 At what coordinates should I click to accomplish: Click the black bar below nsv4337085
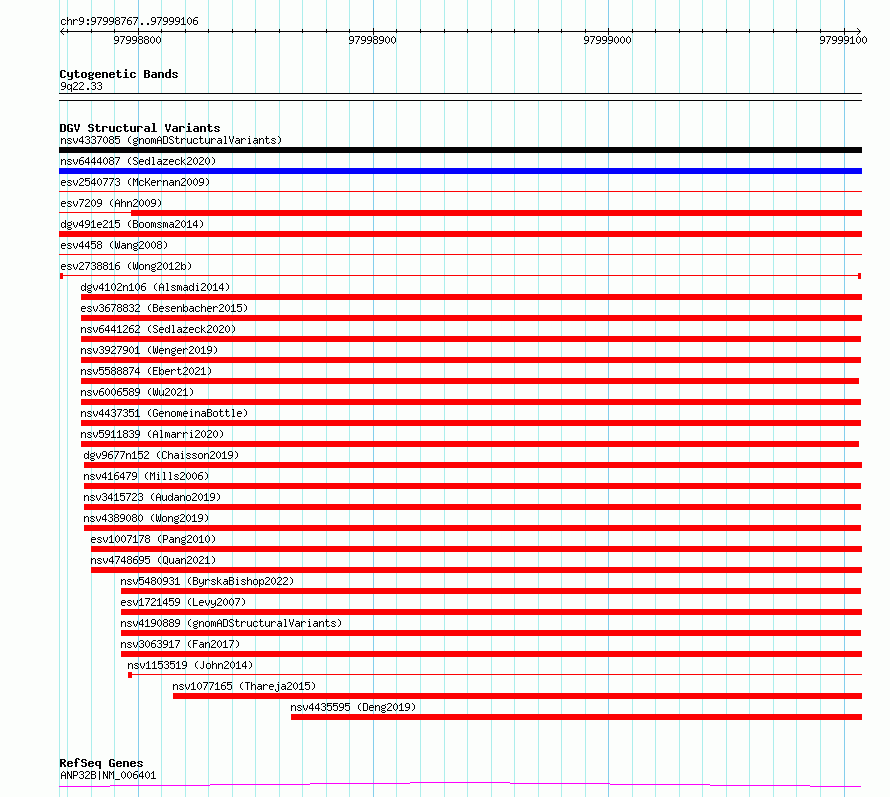[x=460, y=150]
